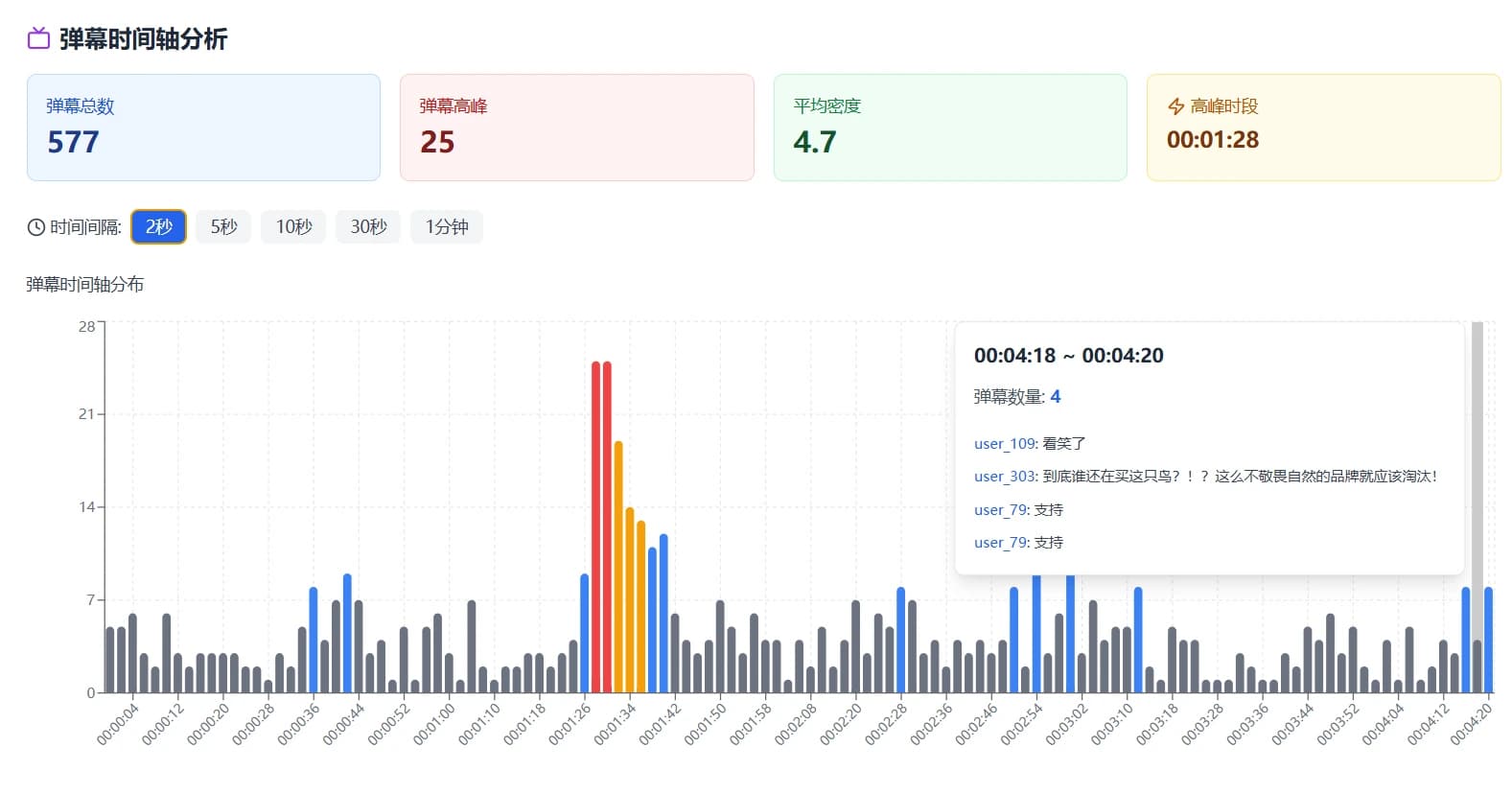Click the TV icon beside 弹幕时间轴分析 title
Image resolution: width=1512 pixels, height=794 pixels.
[38, 39]
